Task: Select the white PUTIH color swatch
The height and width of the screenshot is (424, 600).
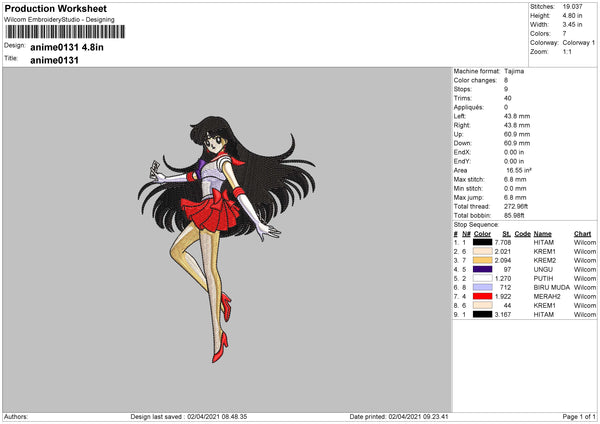Action: tap(482, 278)
